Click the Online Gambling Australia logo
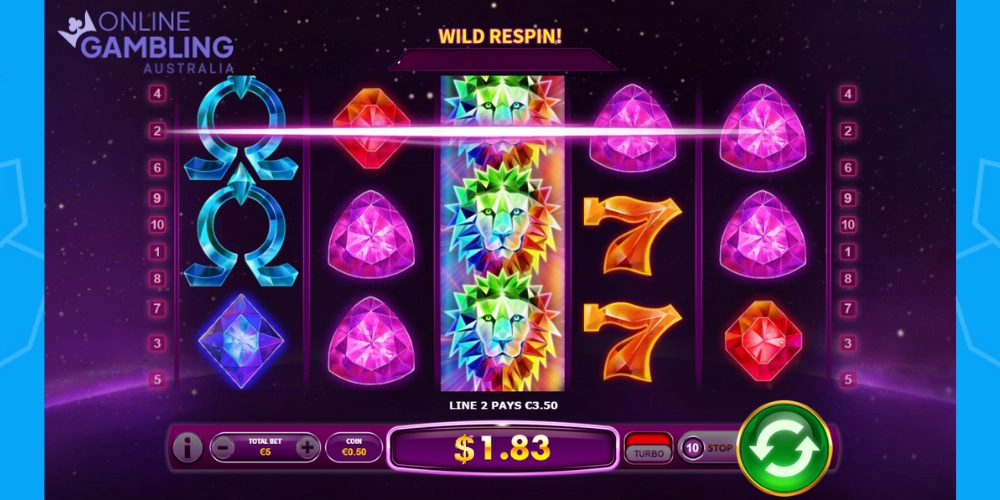 (x=147, y=41)
